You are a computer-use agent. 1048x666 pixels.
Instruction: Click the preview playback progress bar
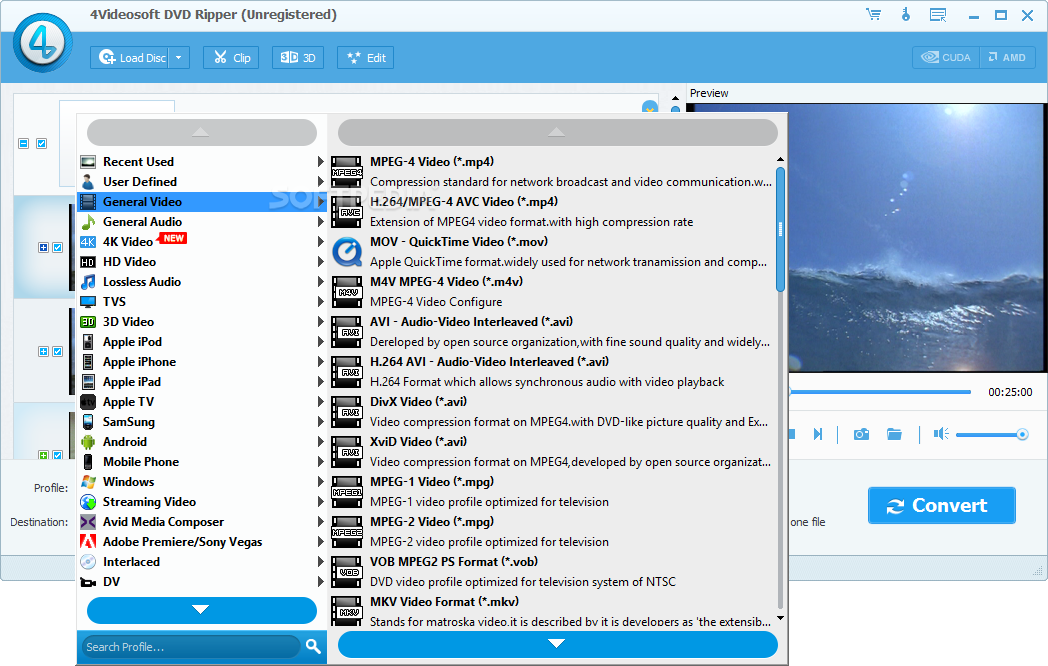pyautogui.click(x=880, y=392)
